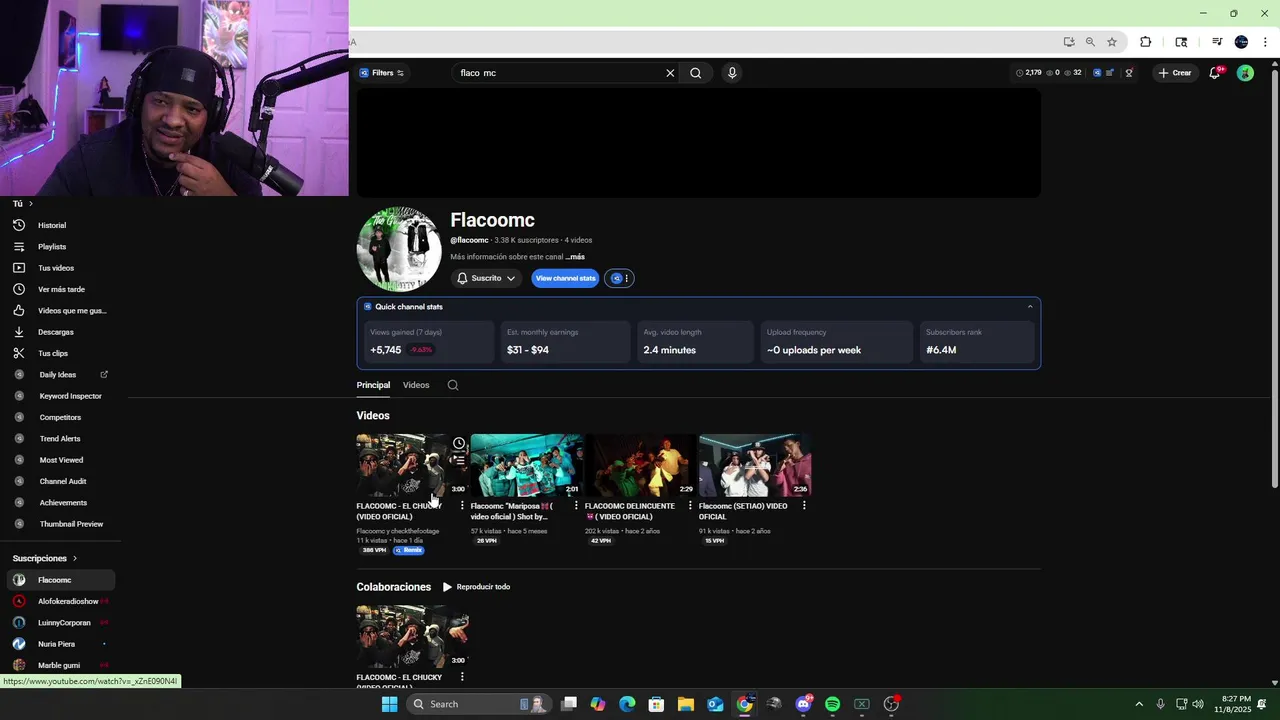Add EL CHUCKY to Watch Later clock icon
The height and width of the screenshot is (720, 1280).
[x=458, y=443]
